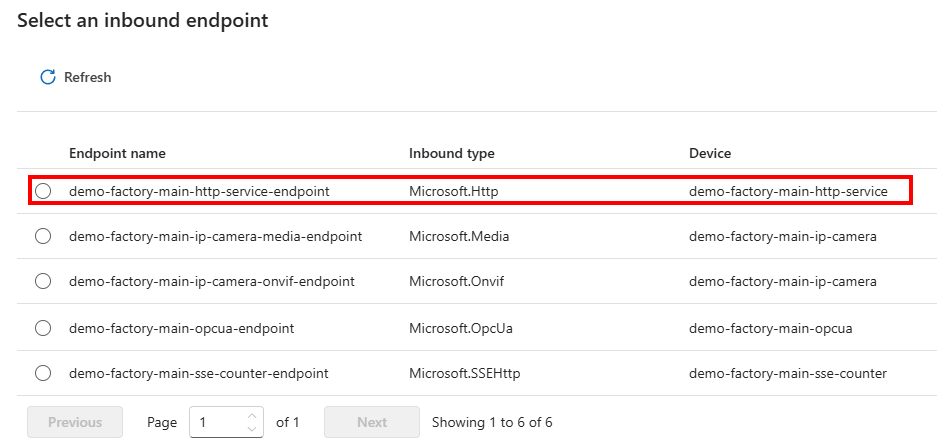The height and width of the screenshot is (442, 937).
Task: Pick the demo-factory-main-opcua-endpoint radio button
Action: tap(43, 328)
